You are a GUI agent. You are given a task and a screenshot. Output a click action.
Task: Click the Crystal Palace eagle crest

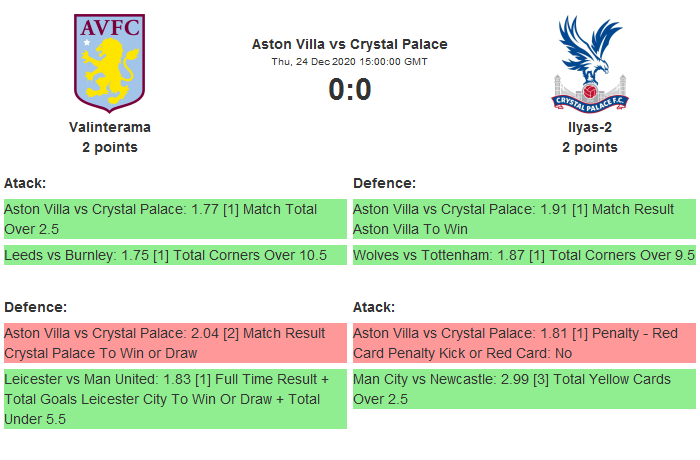click(589, 62)
